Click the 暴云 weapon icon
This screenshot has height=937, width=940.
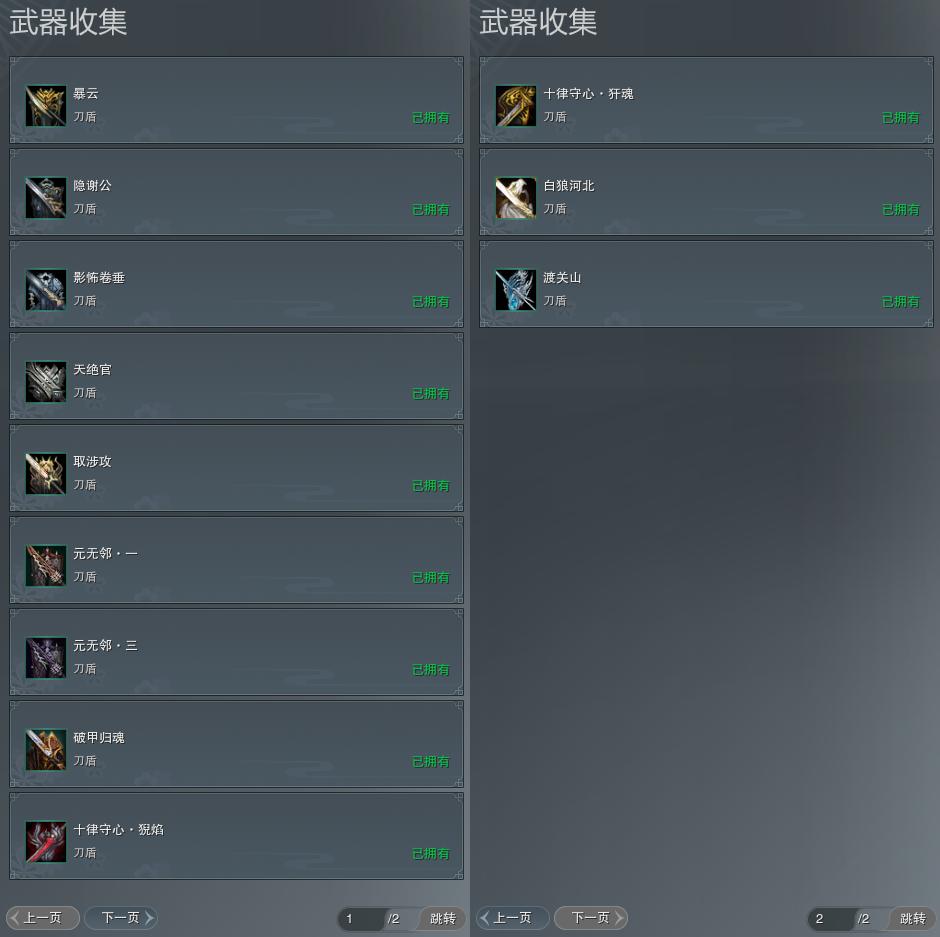(x=46, y=106)
